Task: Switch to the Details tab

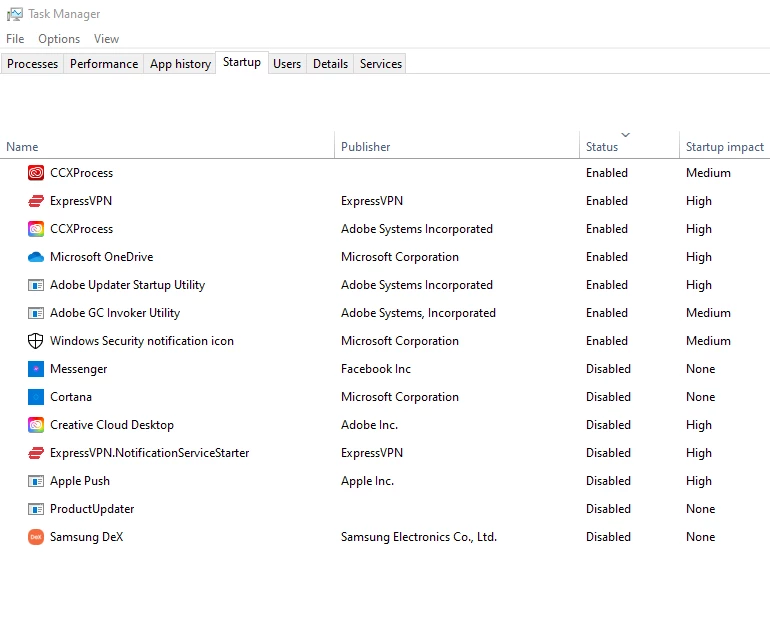Action: pyautogui.click(x=330, y=64)
